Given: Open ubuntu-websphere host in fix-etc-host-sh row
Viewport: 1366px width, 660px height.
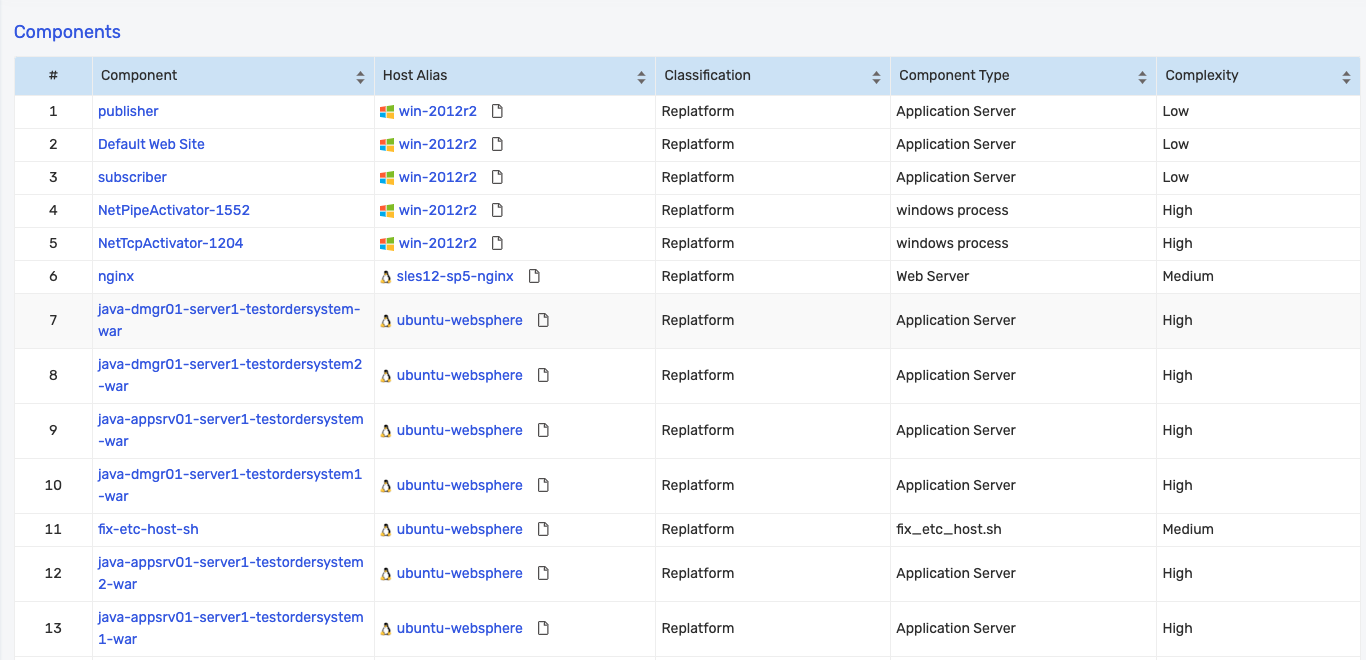Looking at the screenshot, I should [460, 529].
